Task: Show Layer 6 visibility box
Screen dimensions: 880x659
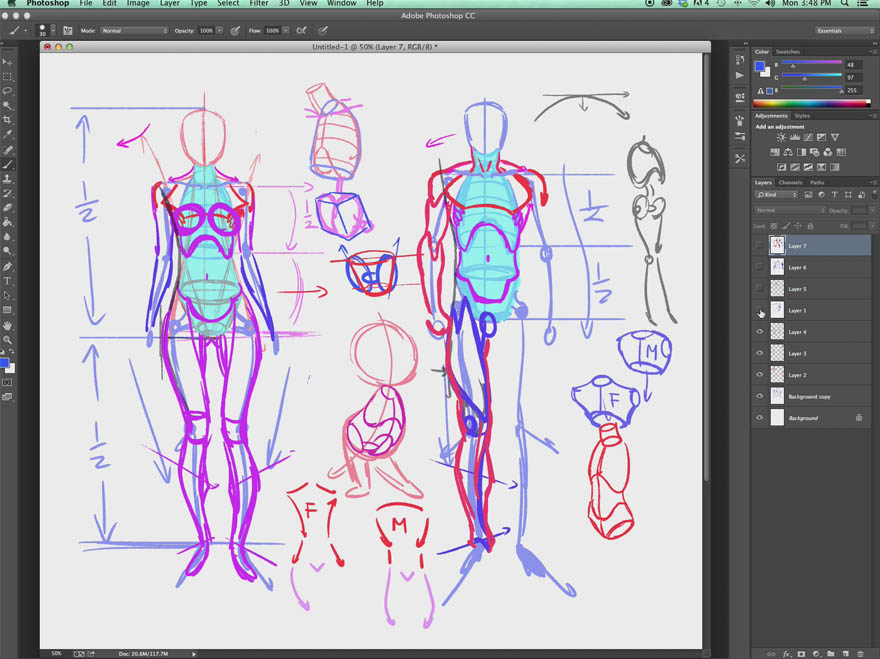Action: [759, 267]
